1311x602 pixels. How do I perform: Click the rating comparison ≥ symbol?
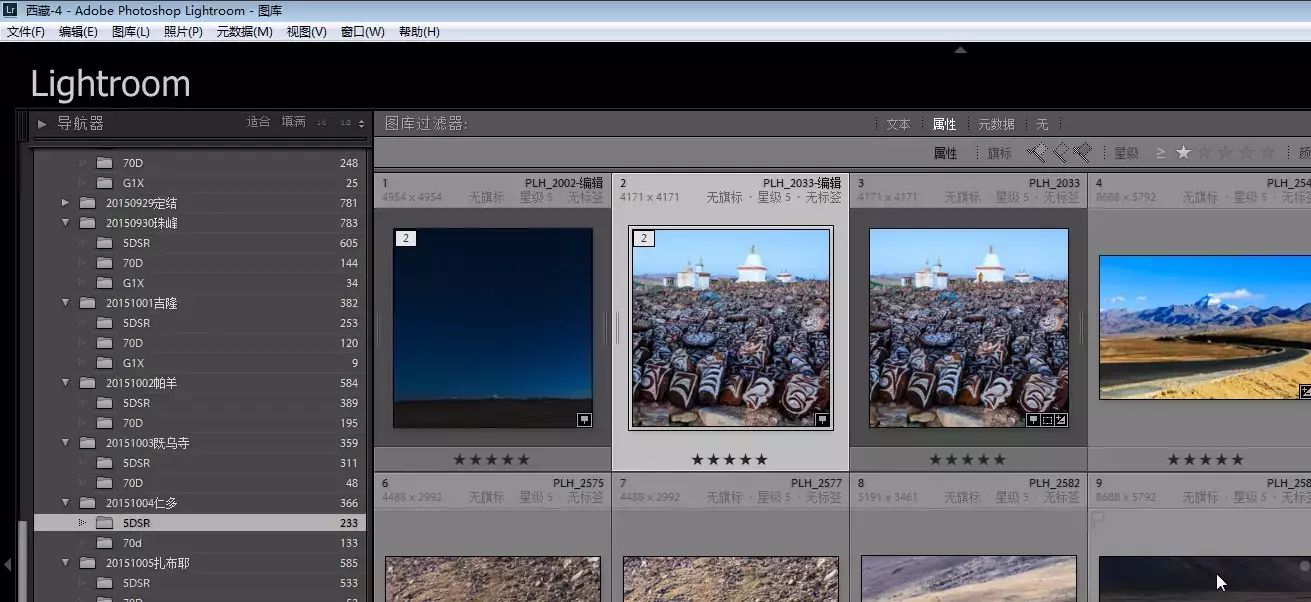(1160, 153)
